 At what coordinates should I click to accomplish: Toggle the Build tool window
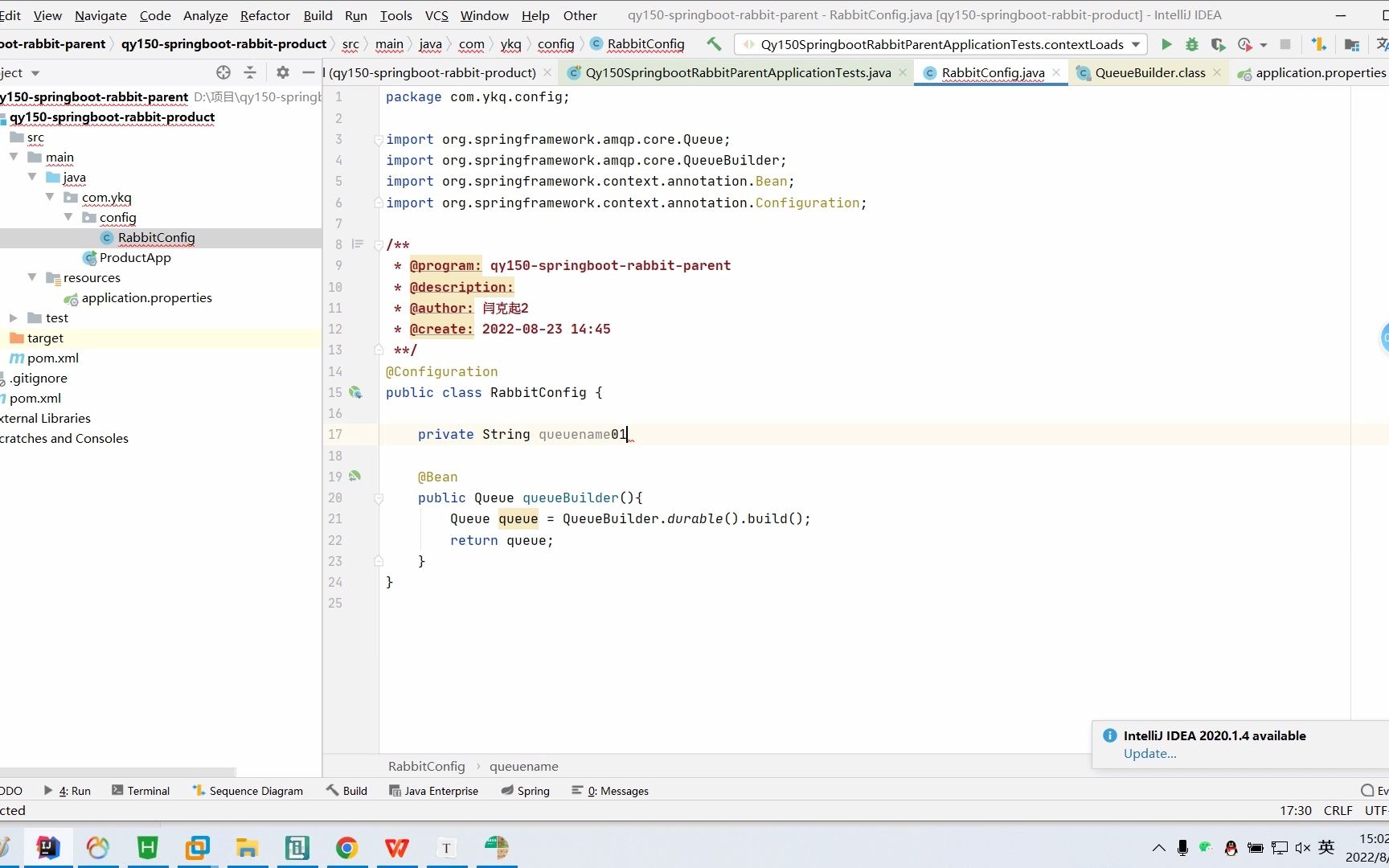pos(346,791)
